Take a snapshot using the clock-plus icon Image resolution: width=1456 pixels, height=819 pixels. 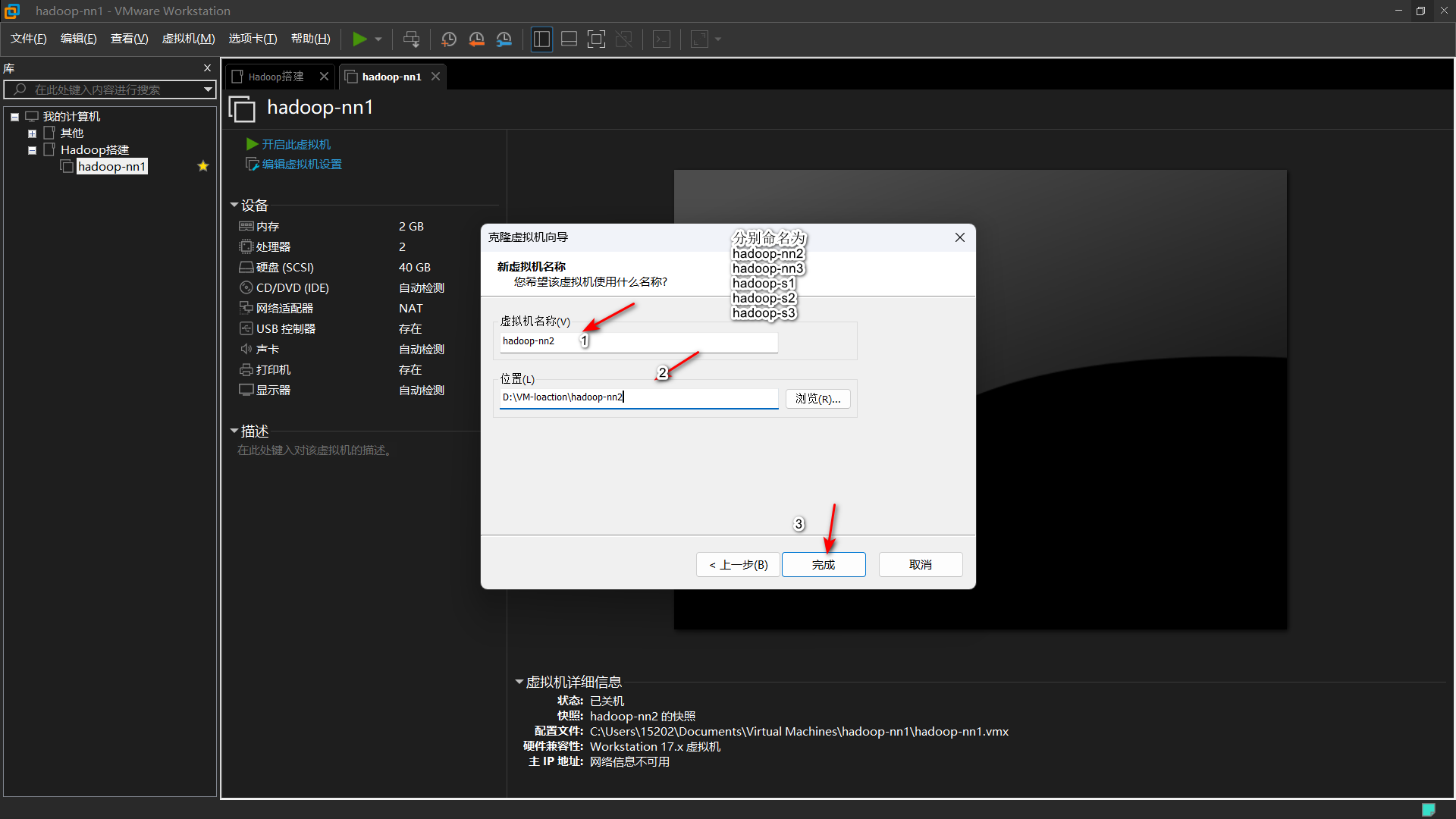tap(449, 39)
